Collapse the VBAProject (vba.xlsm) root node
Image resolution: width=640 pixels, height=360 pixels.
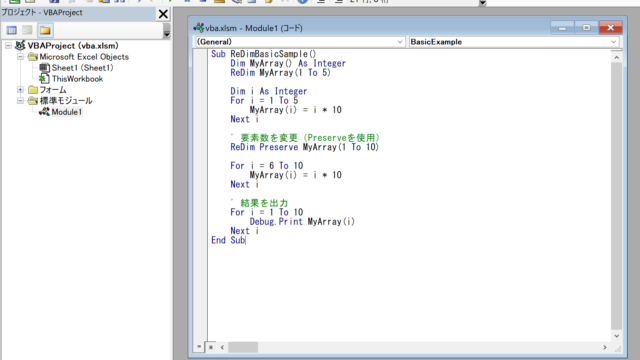coord(8,46)
